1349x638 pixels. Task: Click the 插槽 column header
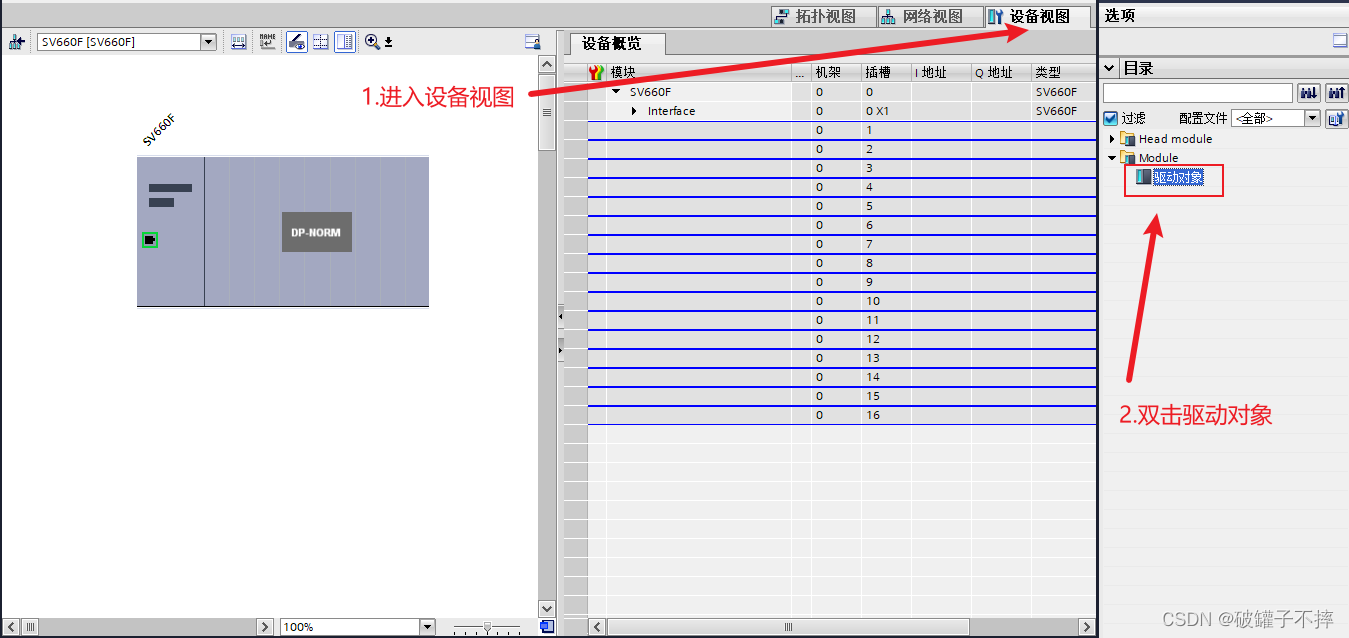click(x=886, y=73)
